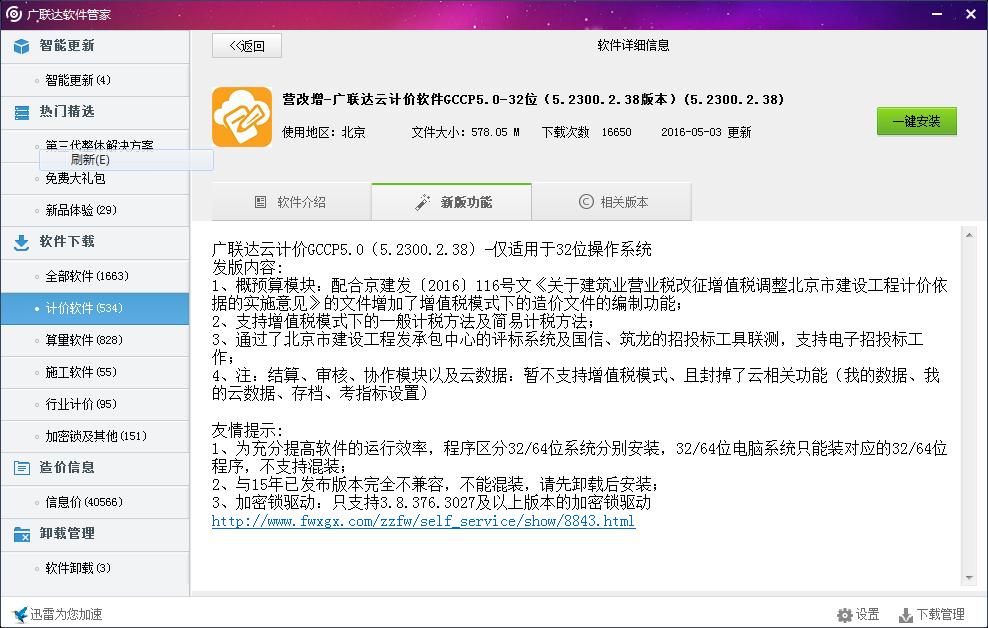This screenshot has height=628, width=988.
Task: Click the 软件下载 section header
Action: click(95, 242)
